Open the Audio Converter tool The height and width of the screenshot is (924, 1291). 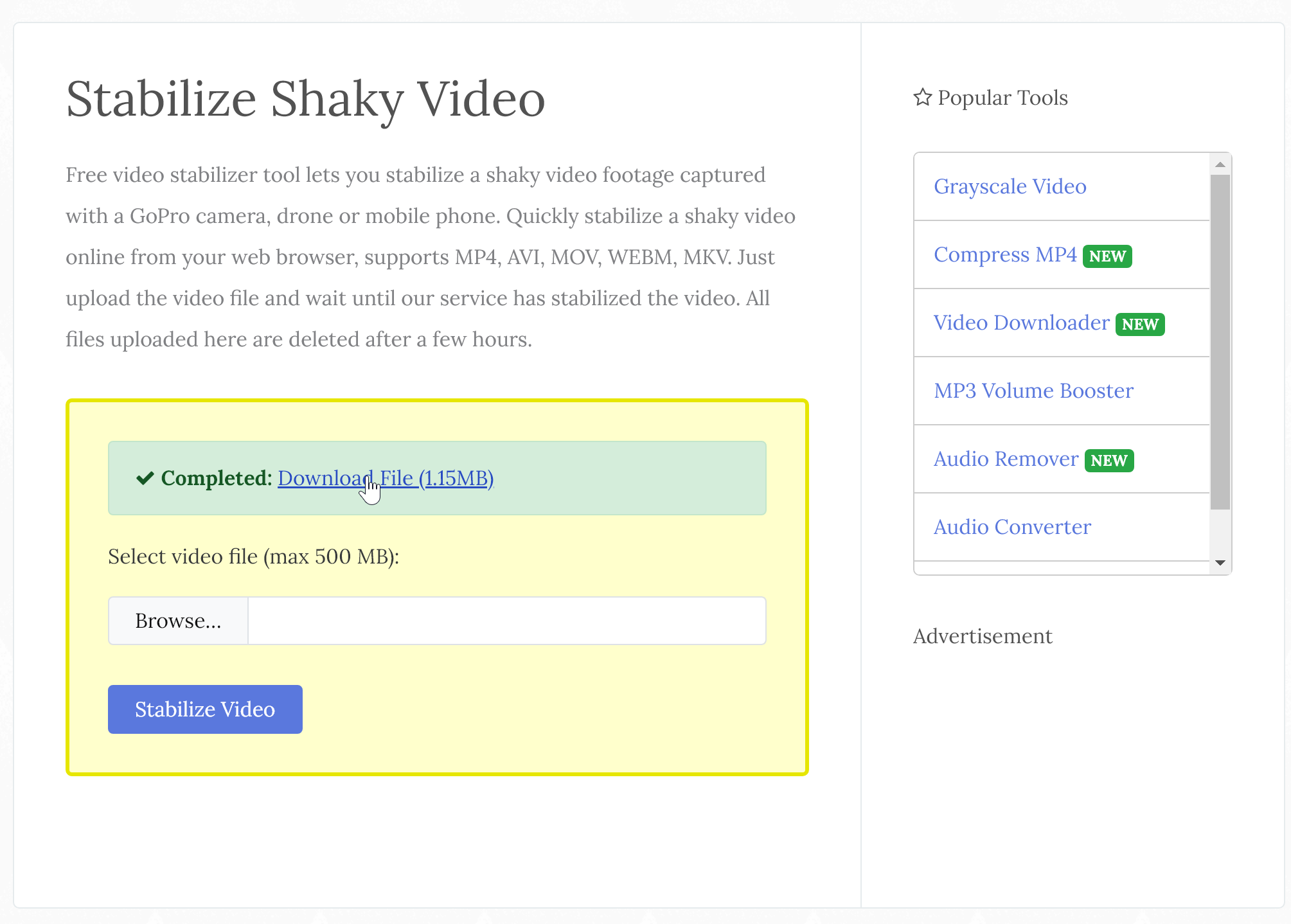coord(1012,527)
